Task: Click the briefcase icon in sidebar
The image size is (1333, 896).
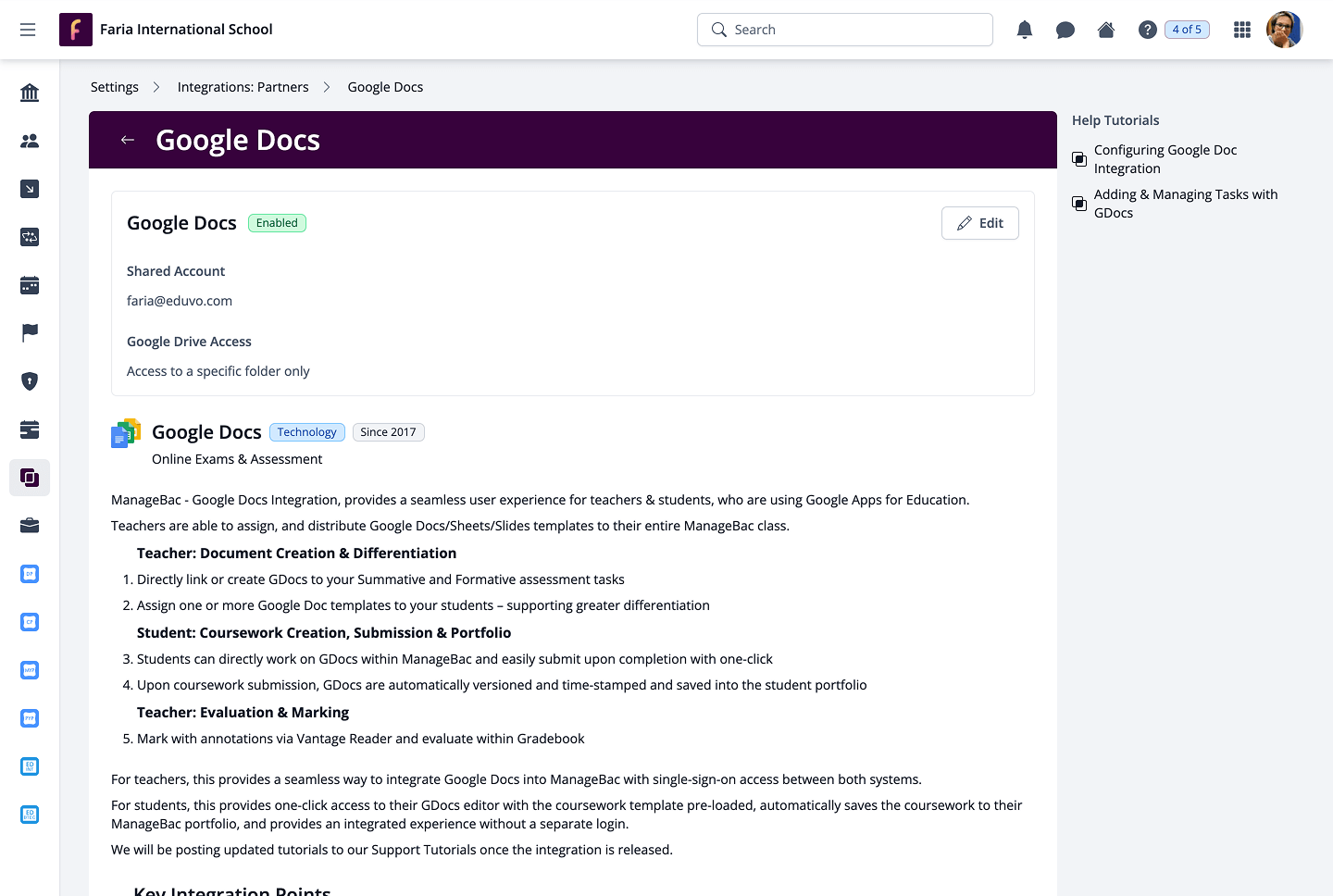Action: (30, 526)
